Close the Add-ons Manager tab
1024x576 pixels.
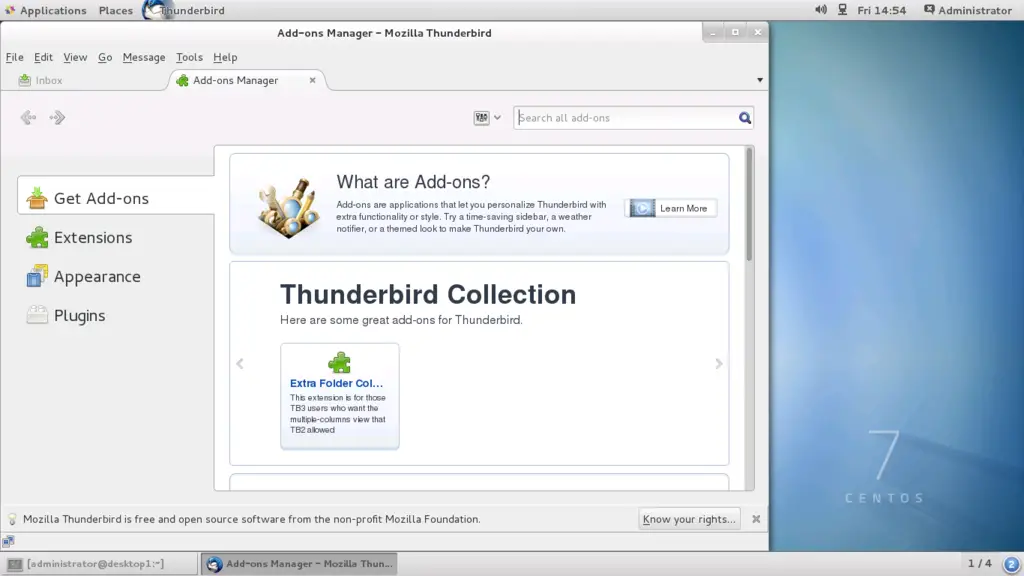312,80
